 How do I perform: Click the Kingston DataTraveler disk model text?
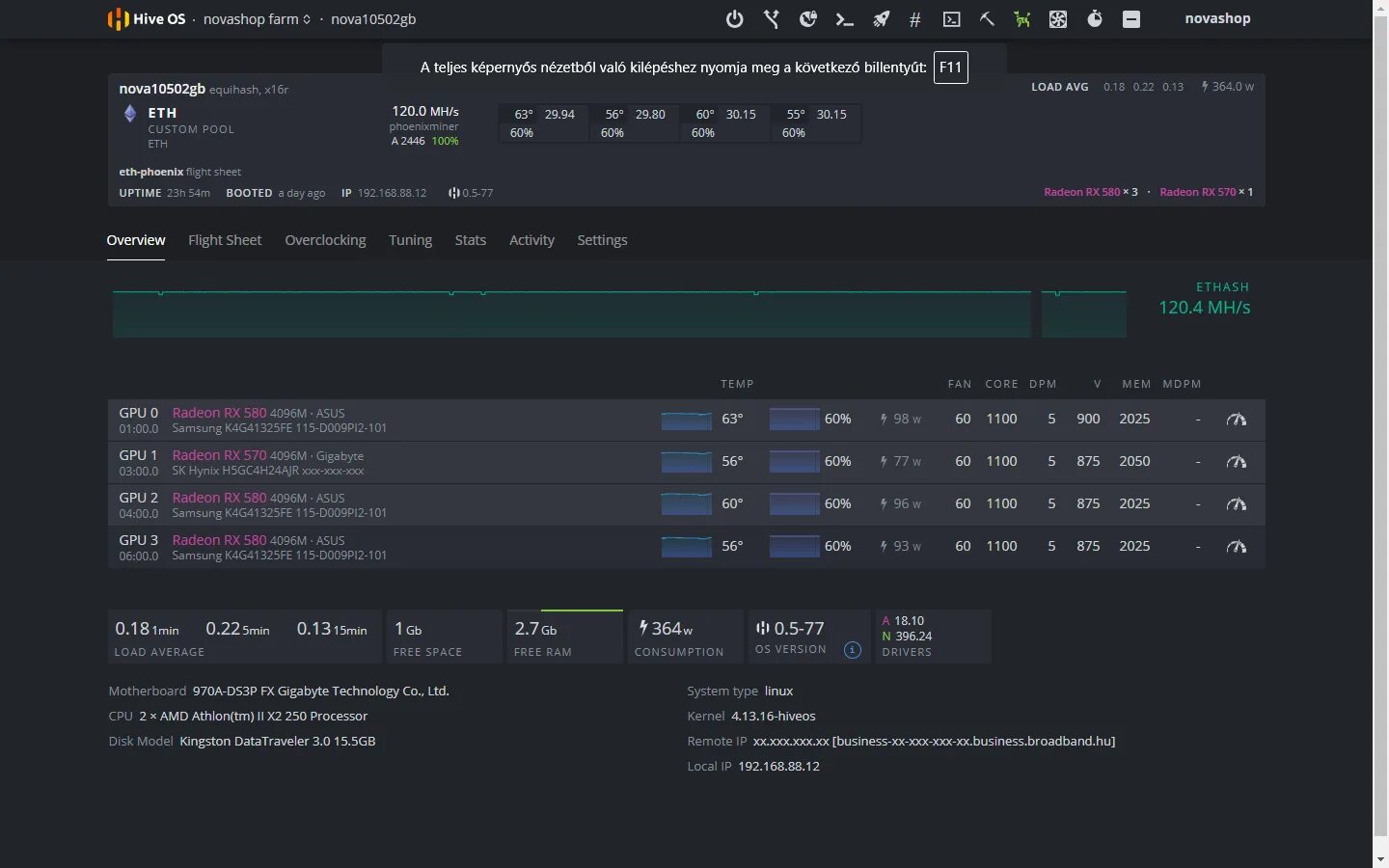pos(278,741)
